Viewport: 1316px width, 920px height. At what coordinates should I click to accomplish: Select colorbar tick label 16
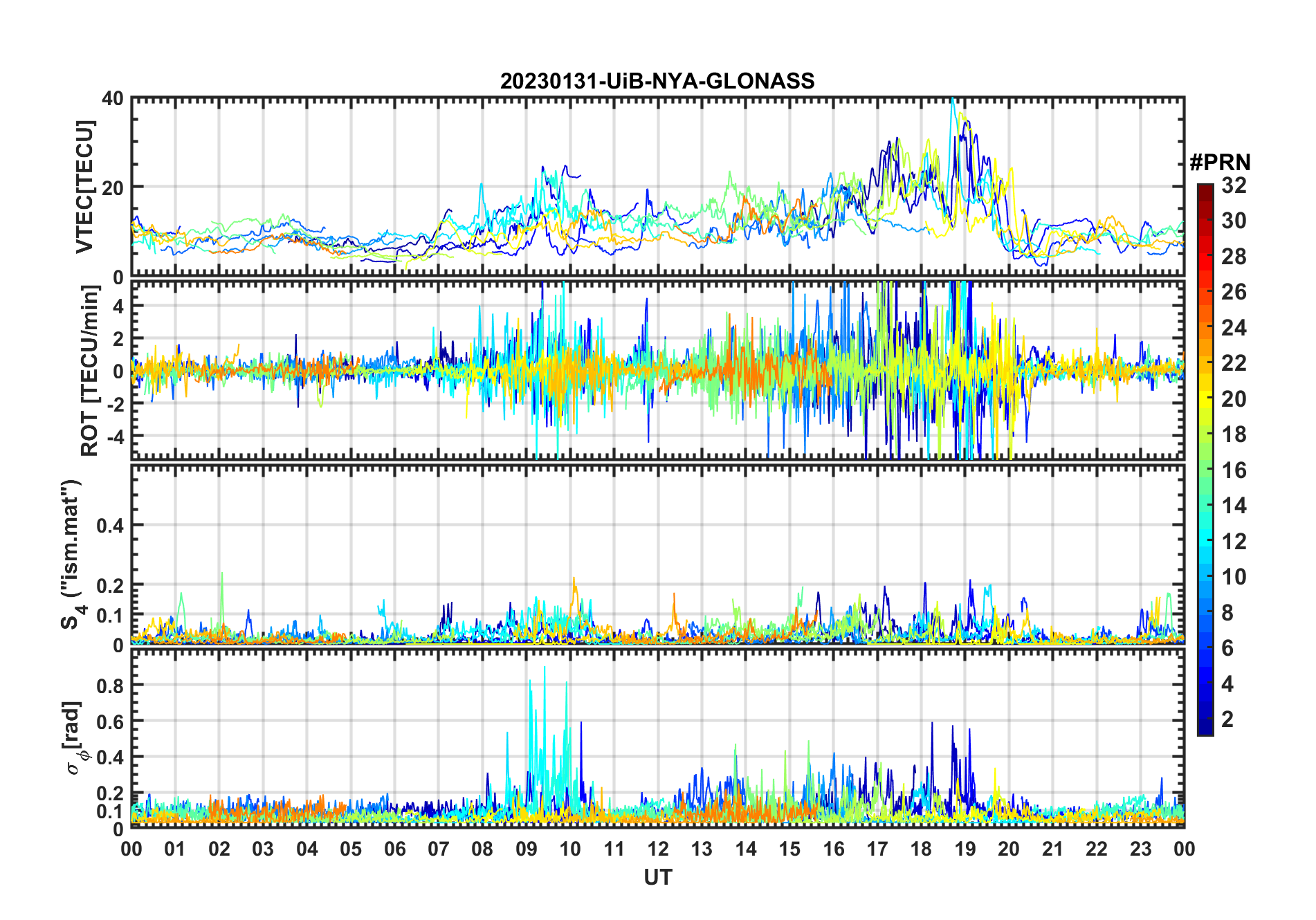(1234, 470)
